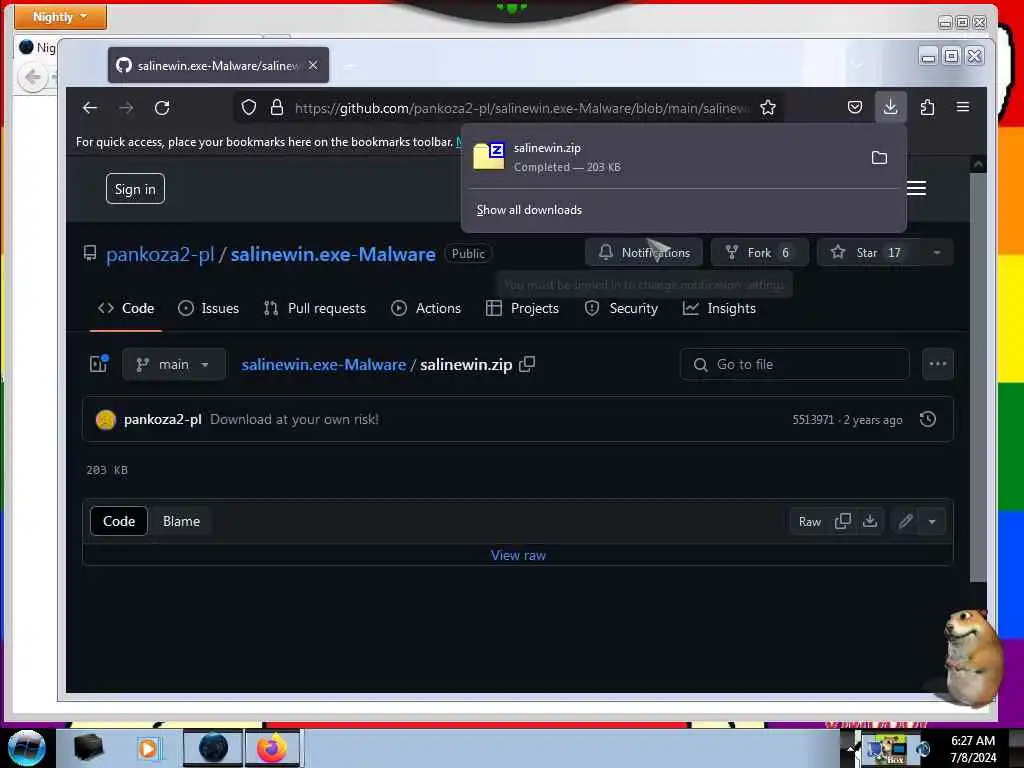Open commit hash 5513971
The image size is (1024, 768).
point(812,420)
